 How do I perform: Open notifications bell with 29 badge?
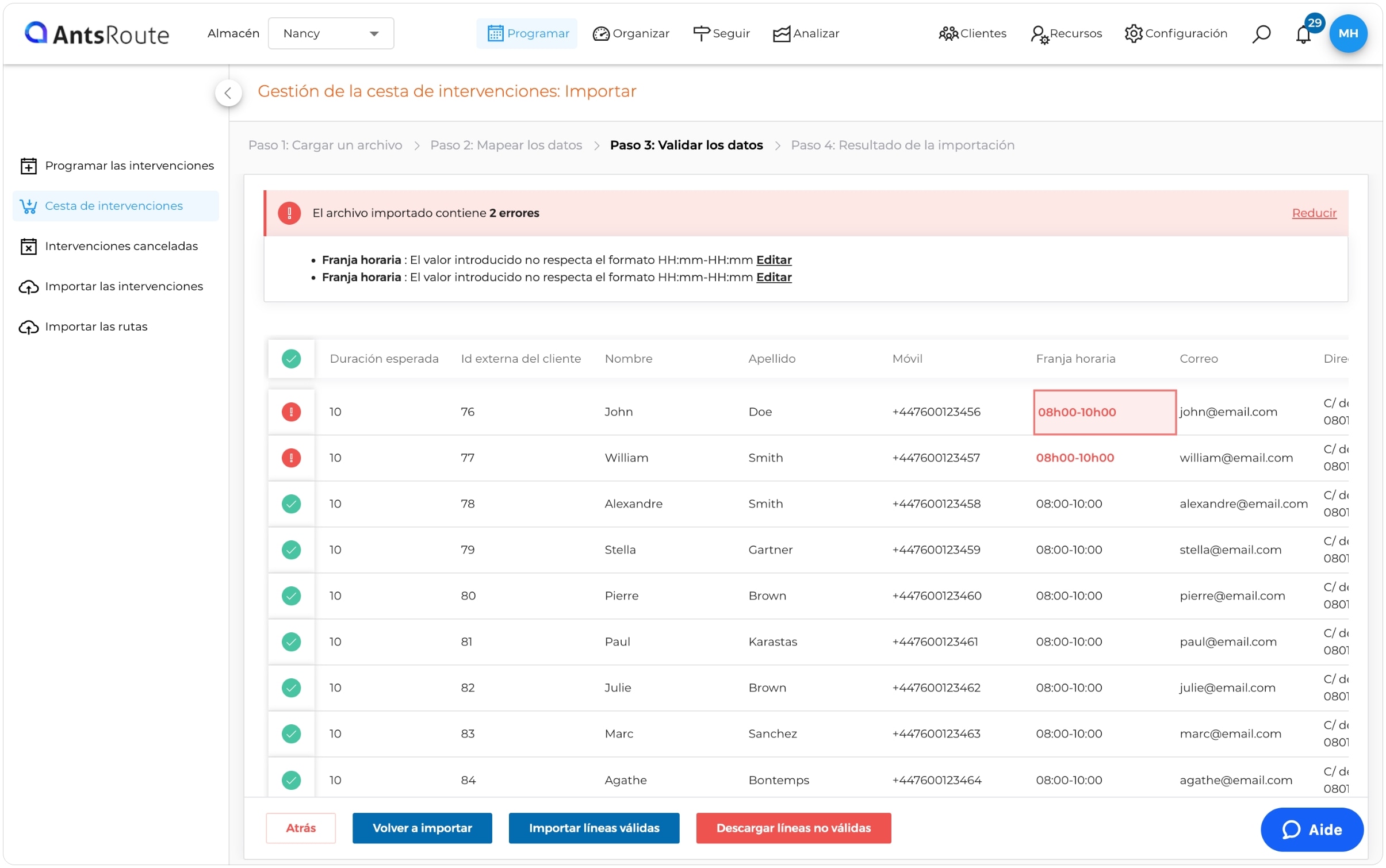coord(1304,33)
